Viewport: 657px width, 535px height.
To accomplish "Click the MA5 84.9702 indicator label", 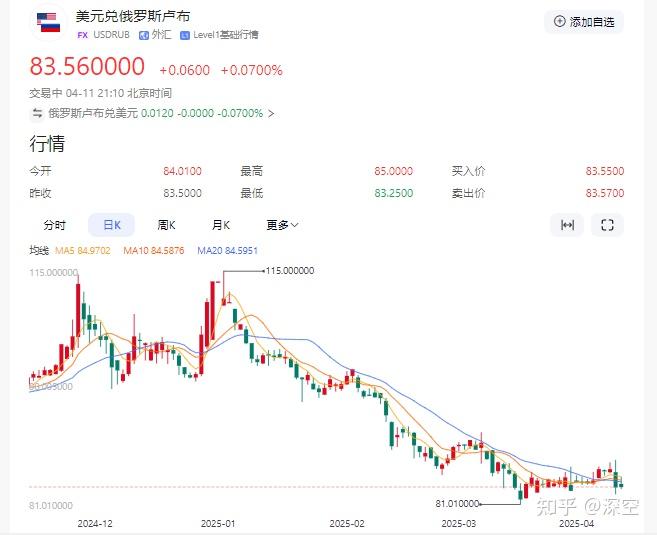I will click(x=83, y=251).
